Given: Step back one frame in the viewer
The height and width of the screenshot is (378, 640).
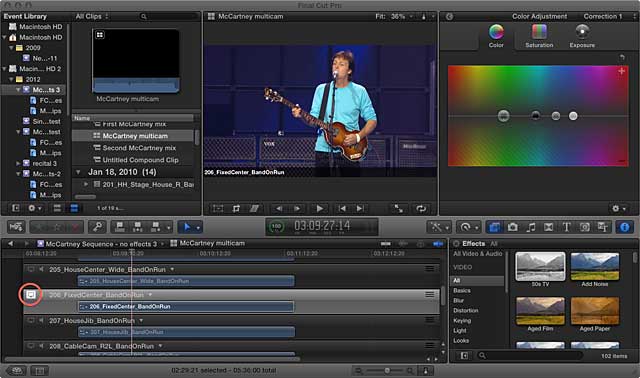Looking at the screenshot, I should point(279,209).
